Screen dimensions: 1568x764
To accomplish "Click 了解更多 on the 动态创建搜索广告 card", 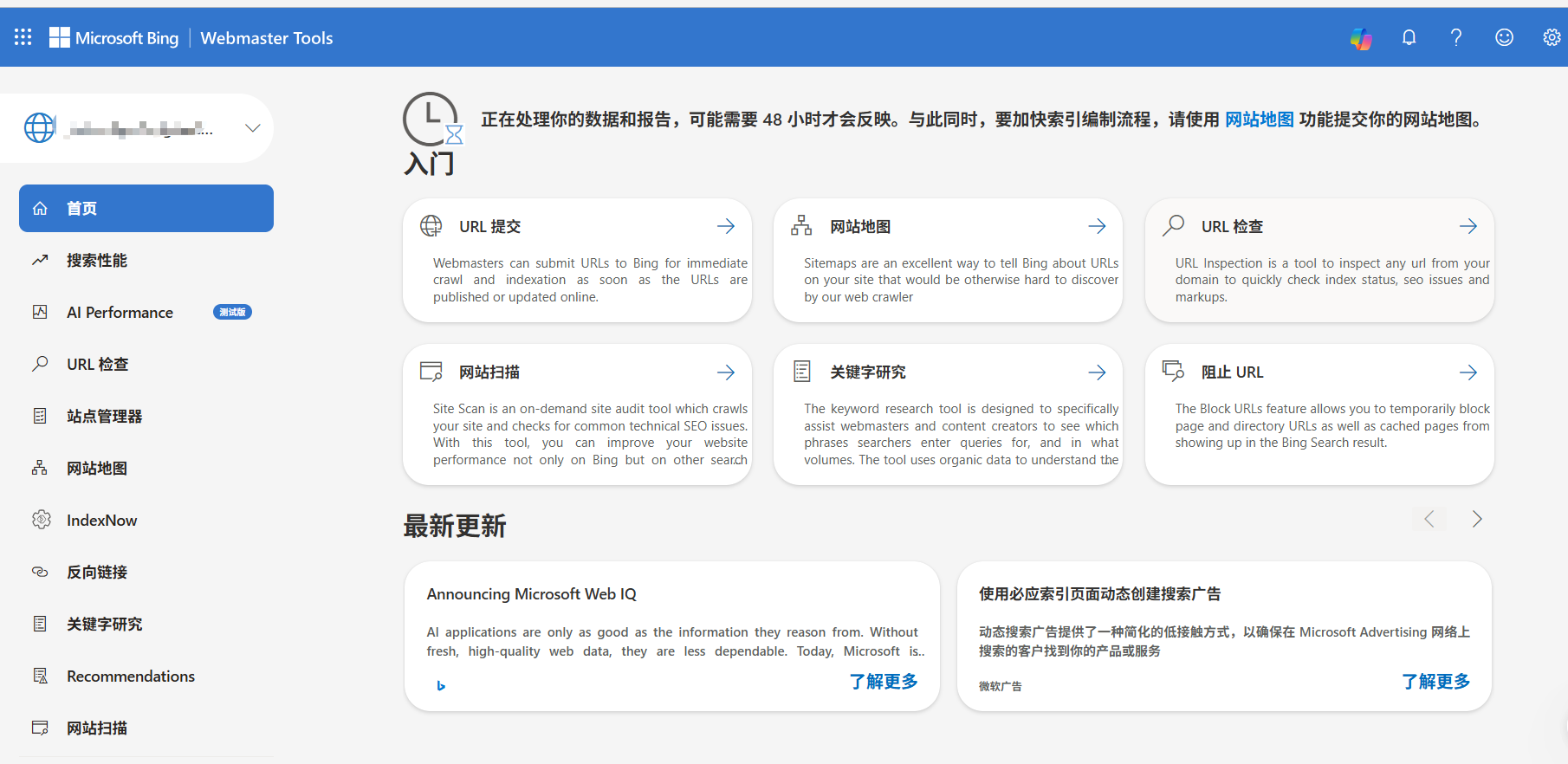I will (1436, 682).
